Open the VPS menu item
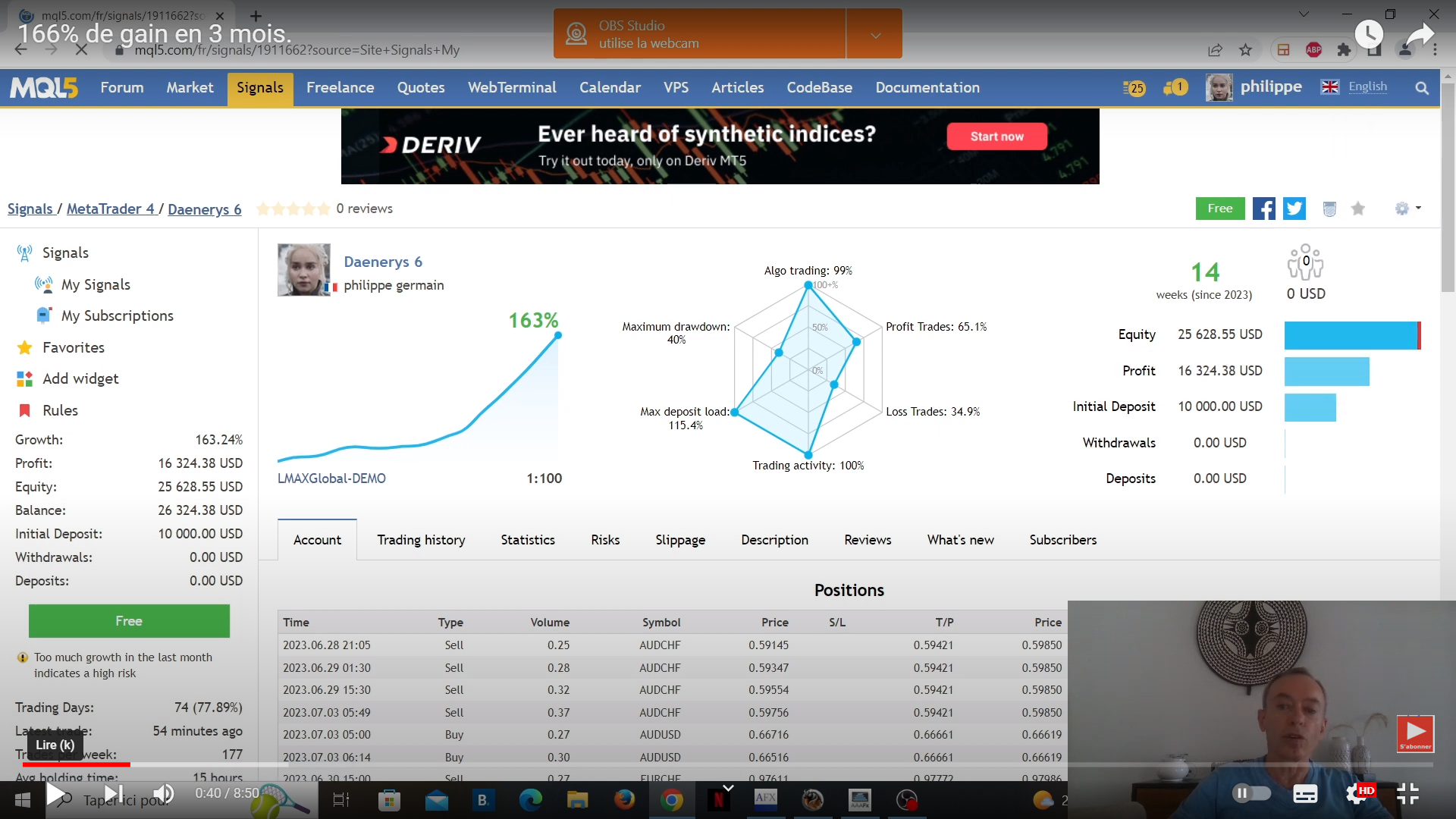Image resolution: width=1456 pixels, height=819 pixels. pyautogui.click(x=676, y=87)
